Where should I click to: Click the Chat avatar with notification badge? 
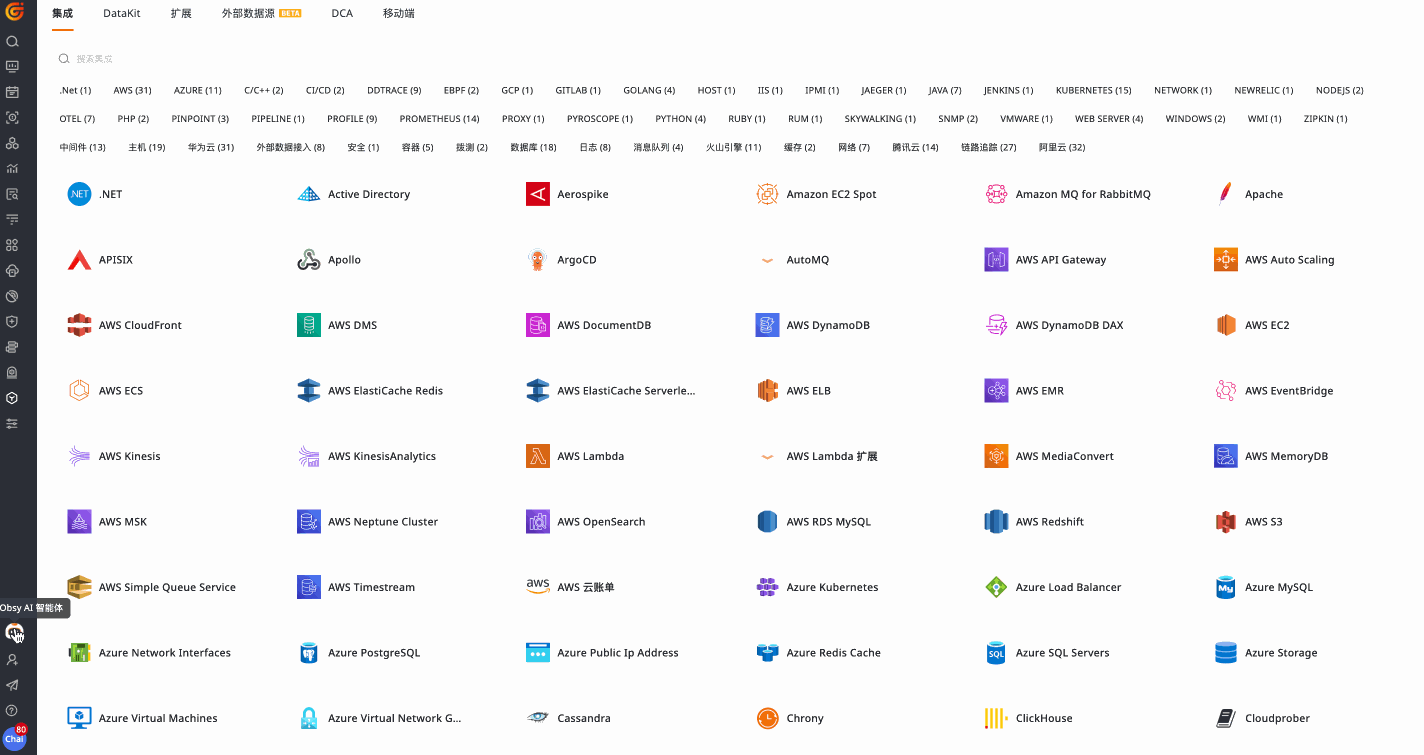tap(14, 737)
